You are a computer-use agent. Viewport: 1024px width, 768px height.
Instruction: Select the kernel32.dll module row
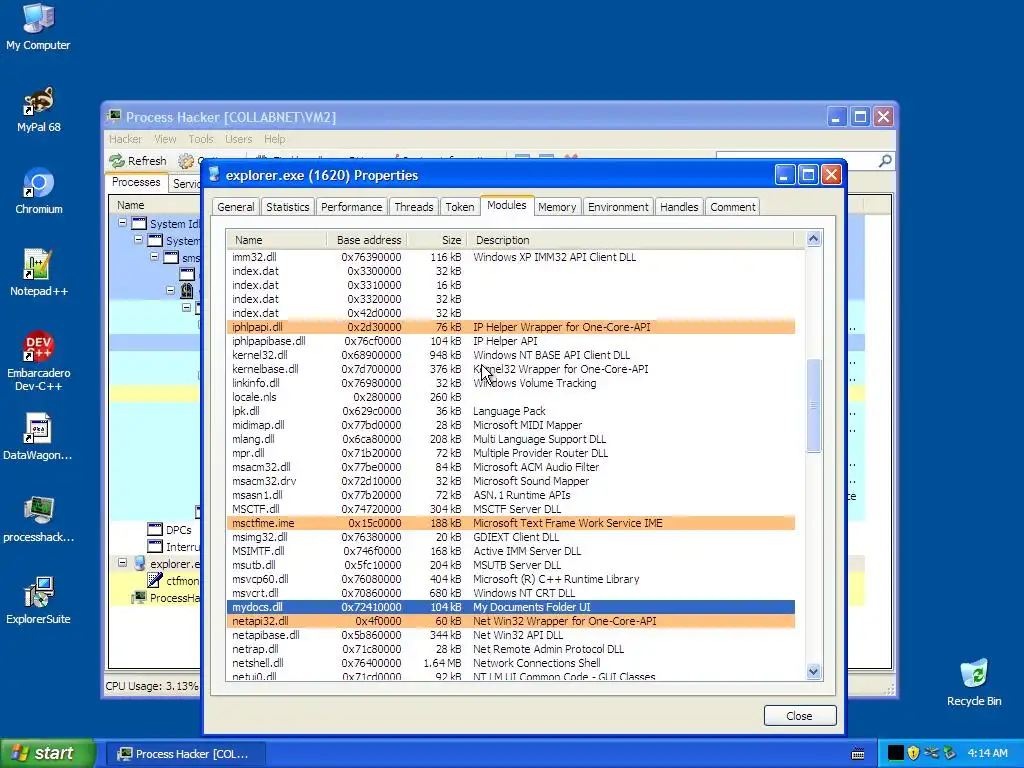point(511,355)
